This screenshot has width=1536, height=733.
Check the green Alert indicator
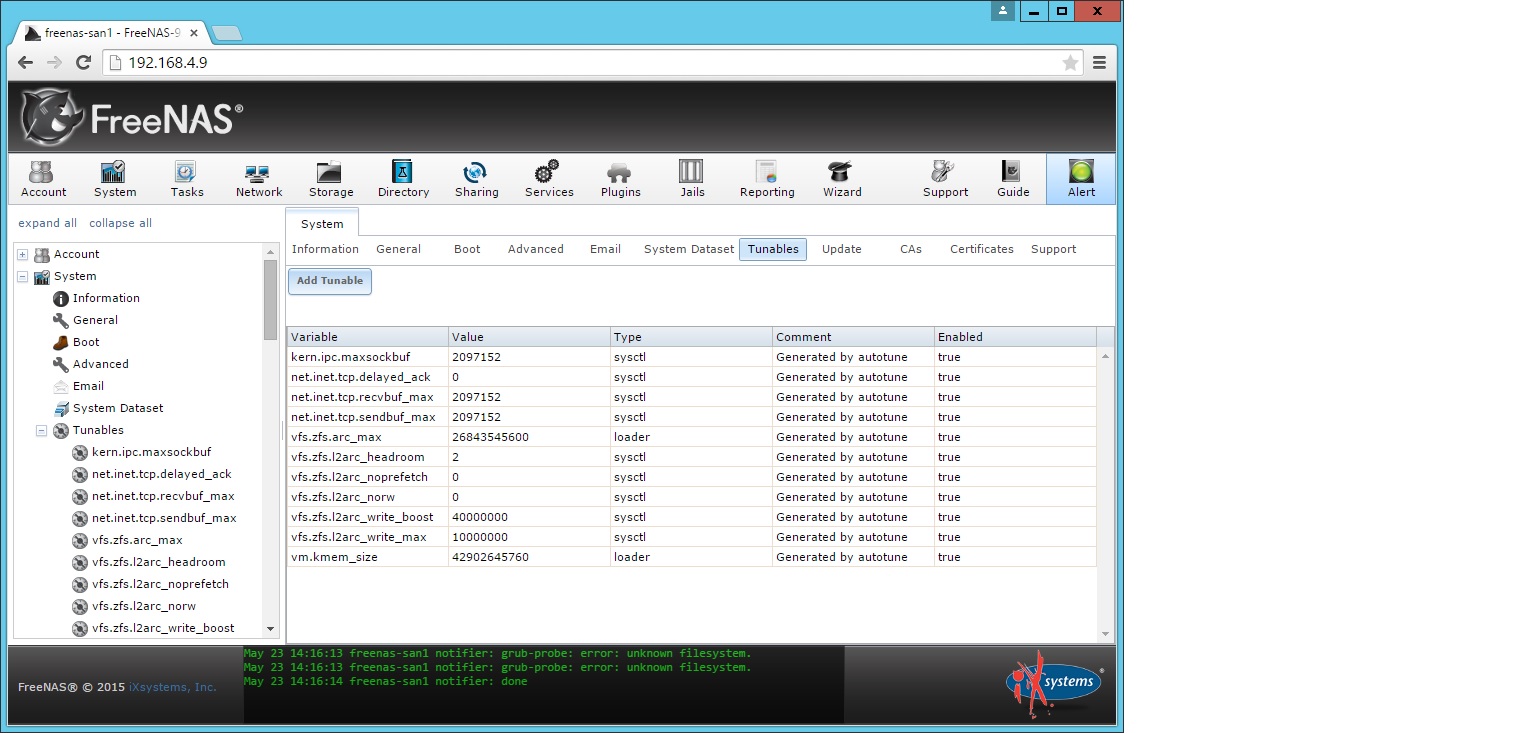pos(1081,179)
